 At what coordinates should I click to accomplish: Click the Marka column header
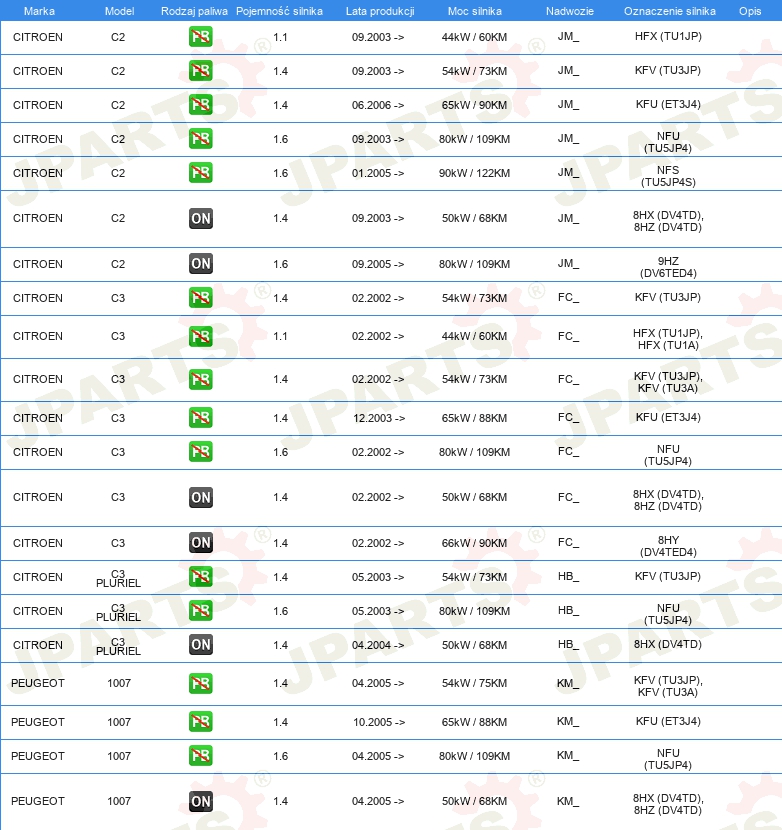(39, 11)
